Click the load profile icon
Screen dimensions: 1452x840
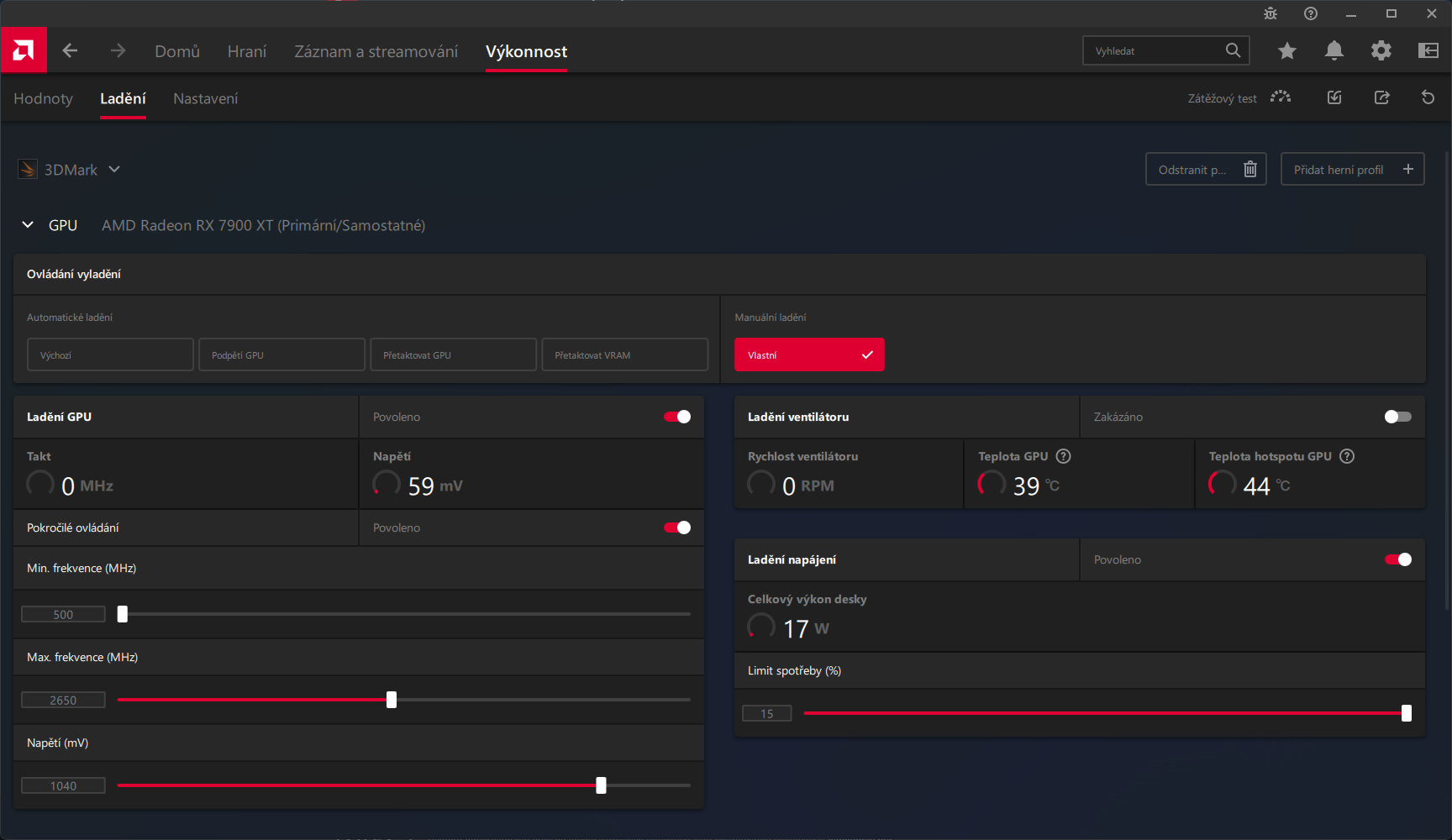pyautogui.click(x=1334, y=97)
